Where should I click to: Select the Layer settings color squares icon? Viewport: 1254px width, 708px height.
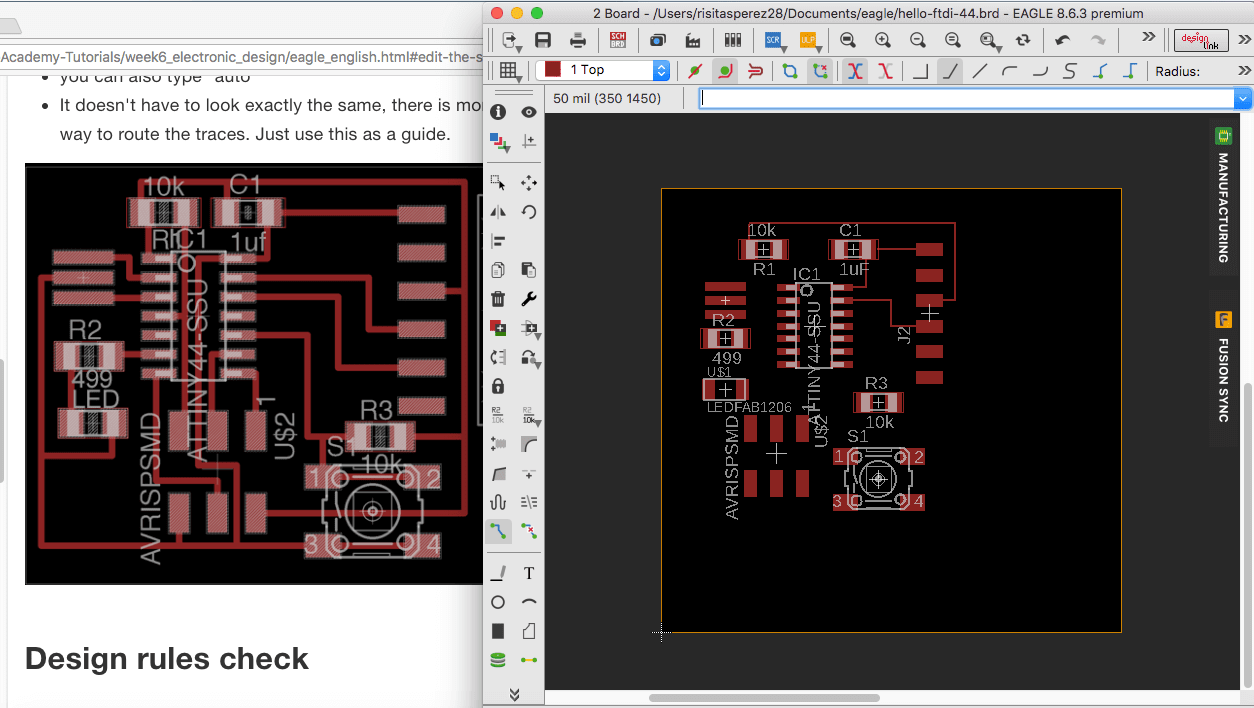tap(498, 141)
